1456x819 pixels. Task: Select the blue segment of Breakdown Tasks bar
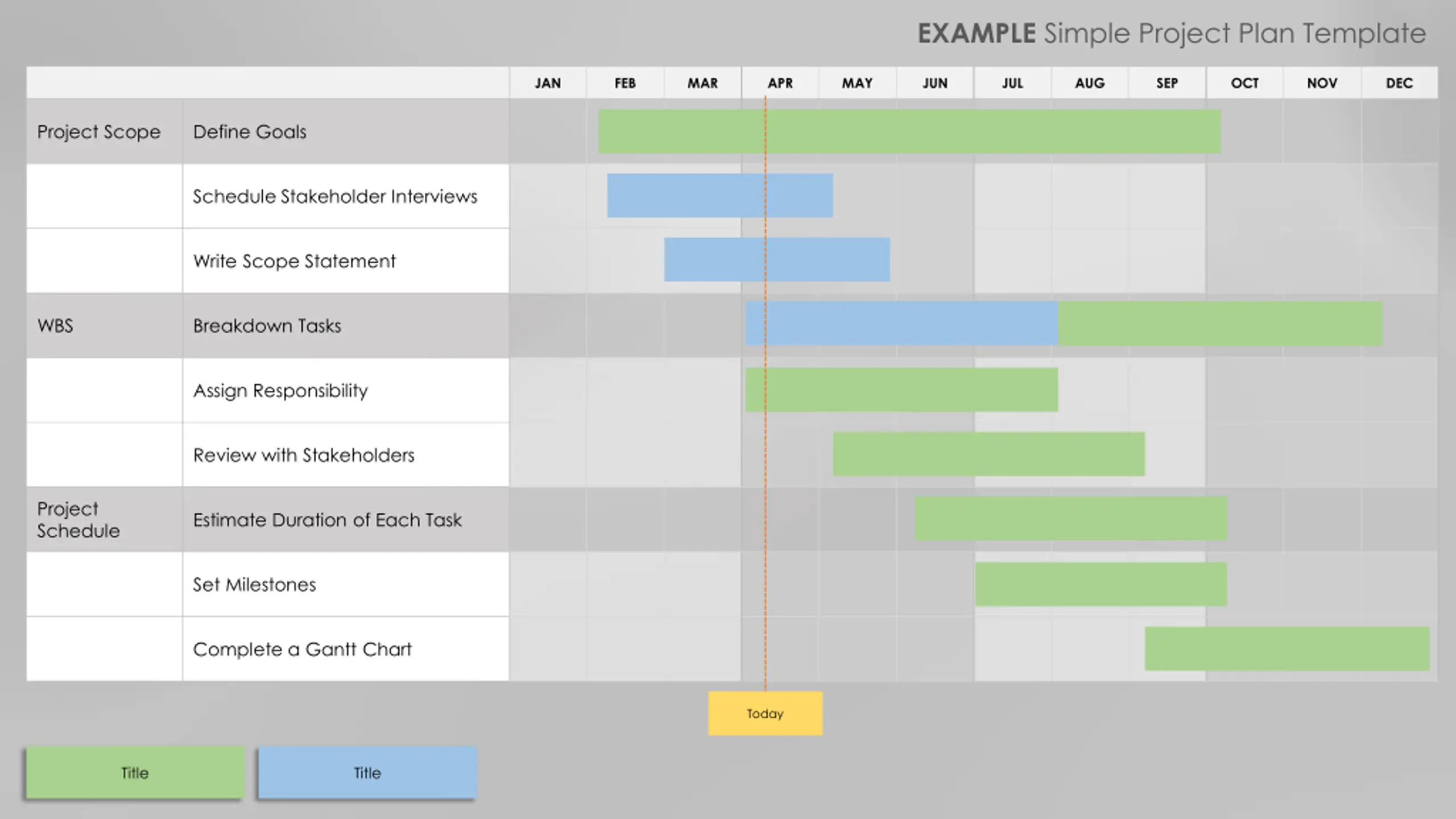point(901,324)
